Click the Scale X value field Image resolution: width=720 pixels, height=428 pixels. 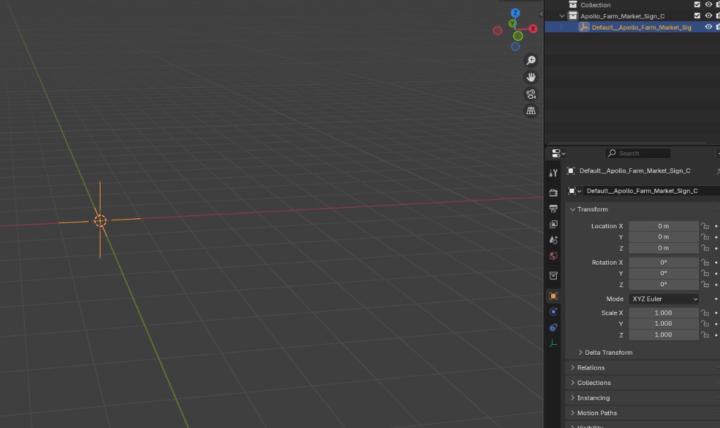pos(663,313)
